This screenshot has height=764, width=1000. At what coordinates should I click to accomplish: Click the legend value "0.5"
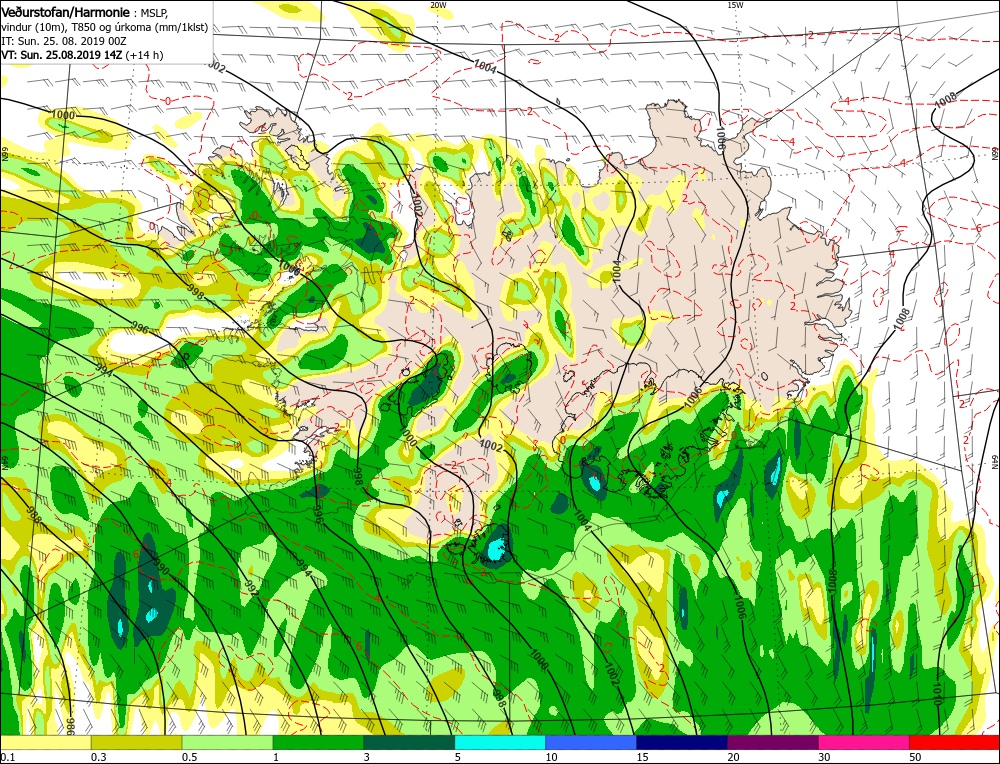tap(189, 757)
